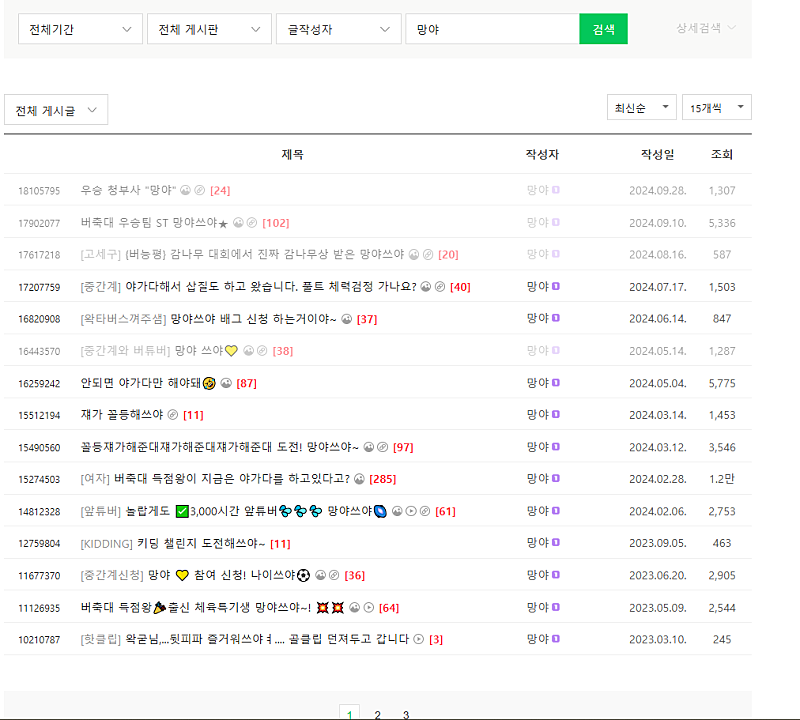Click the link icon beside 재가 꼴등해쓰야

(172, 415)
